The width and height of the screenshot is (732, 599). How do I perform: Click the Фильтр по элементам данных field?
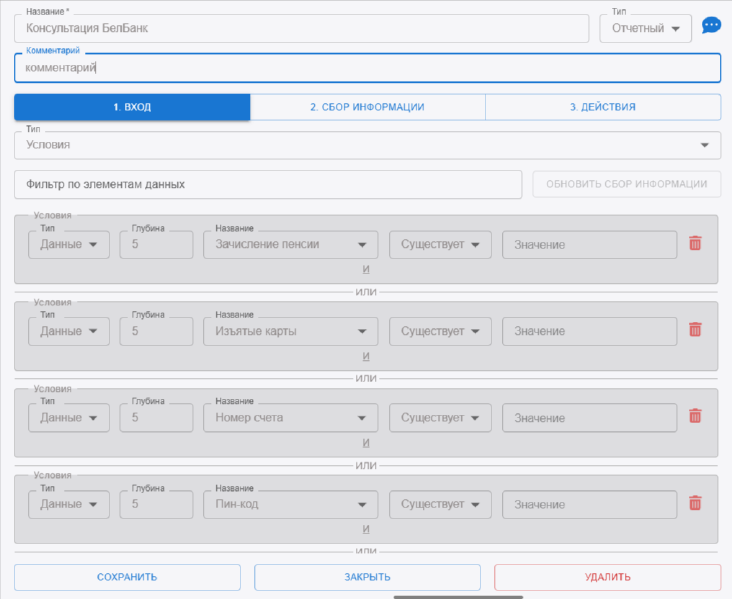268,185
